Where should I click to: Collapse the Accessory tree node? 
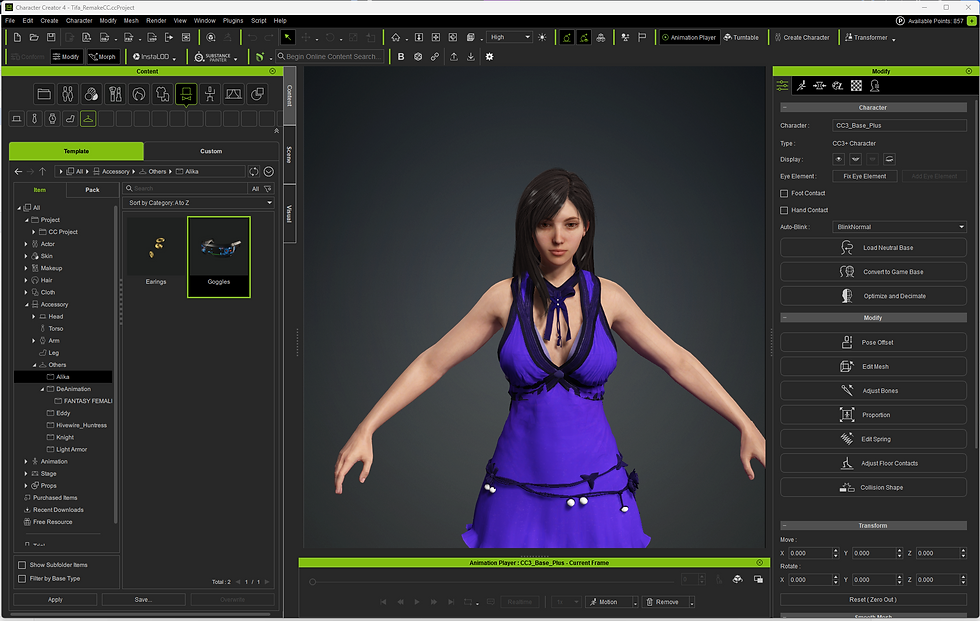[x=27, y=305]
